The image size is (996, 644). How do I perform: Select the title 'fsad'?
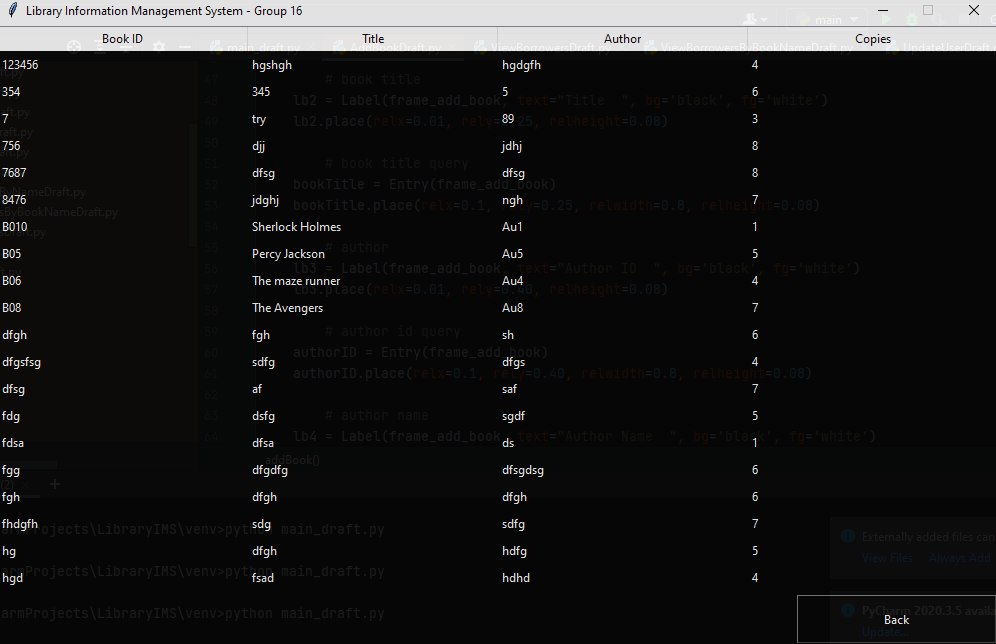coord(263,578)
